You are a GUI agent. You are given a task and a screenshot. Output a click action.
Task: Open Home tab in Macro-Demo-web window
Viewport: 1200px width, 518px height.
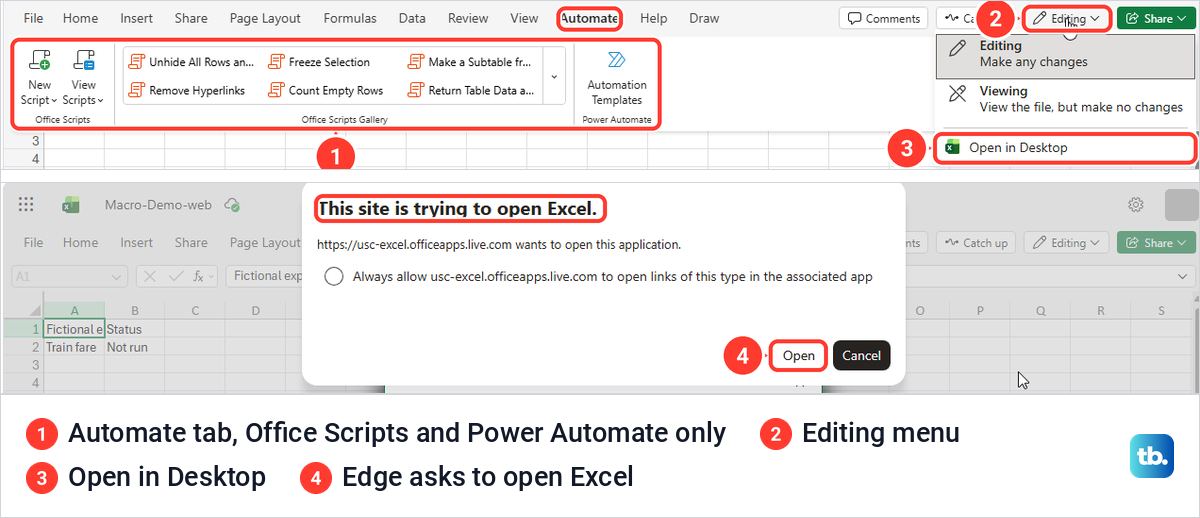pos(81,242)
